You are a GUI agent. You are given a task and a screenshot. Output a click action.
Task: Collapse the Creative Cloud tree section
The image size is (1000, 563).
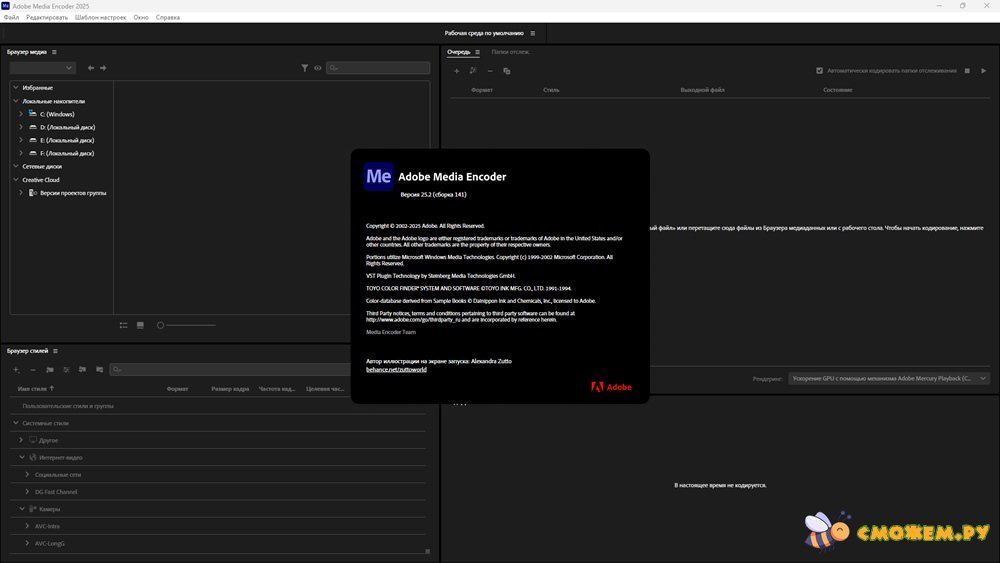click(16, 180)
